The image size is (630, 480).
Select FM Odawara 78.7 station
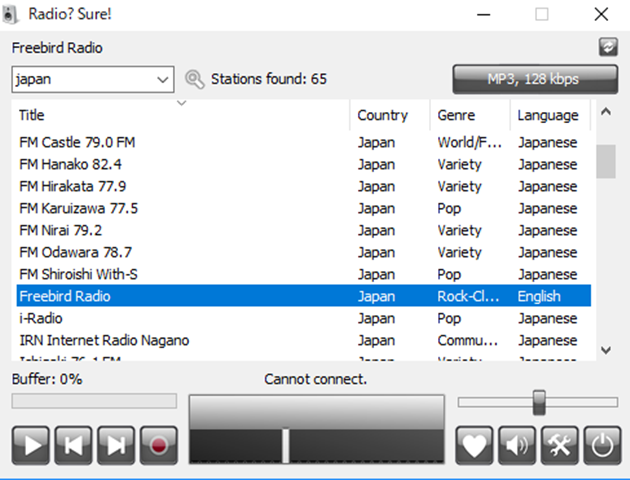click(303, 252)
